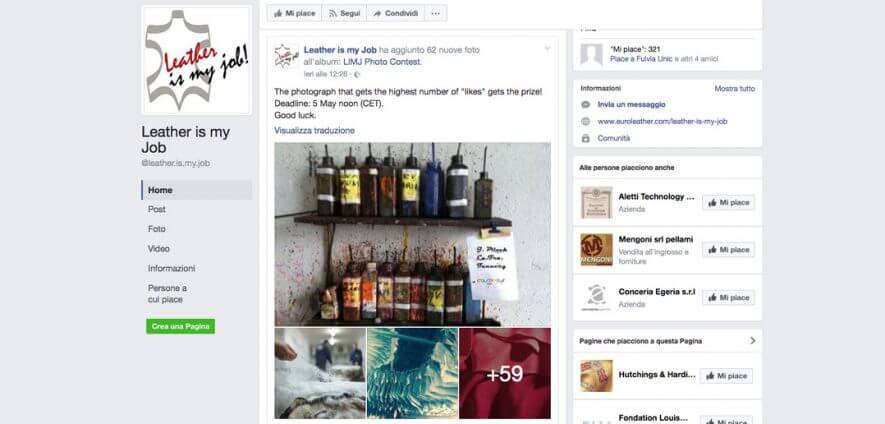Click the Invia un messaggio chat icon
Viewport: 885px width, 424px height.
tap(586, 104)
